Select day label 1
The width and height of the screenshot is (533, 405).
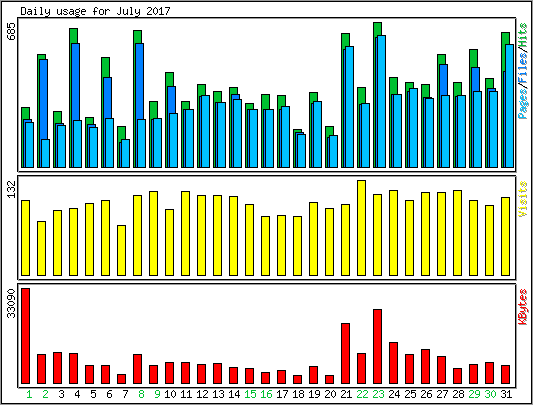[x=29, y=394]
